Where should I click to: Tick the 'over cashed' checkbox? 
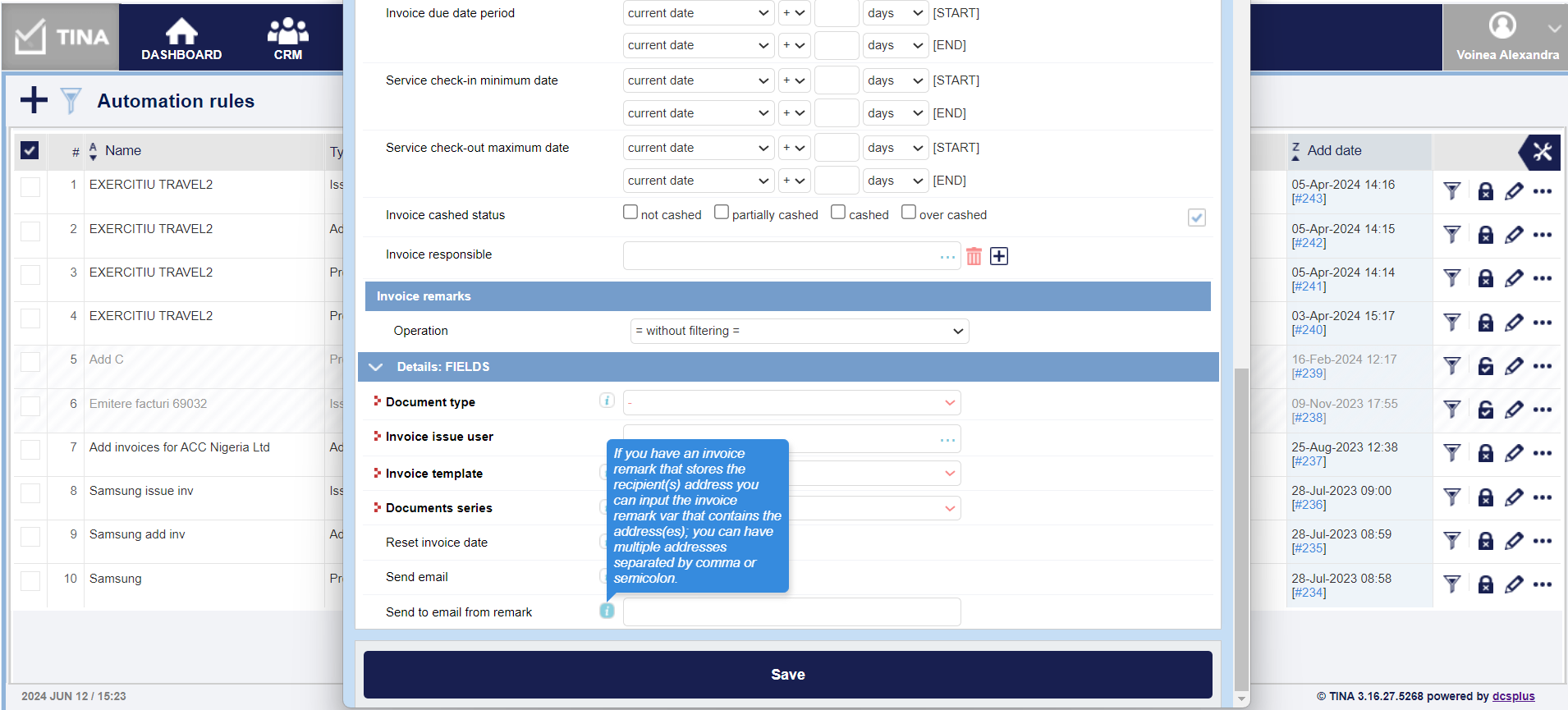click(x=909, y=213)
